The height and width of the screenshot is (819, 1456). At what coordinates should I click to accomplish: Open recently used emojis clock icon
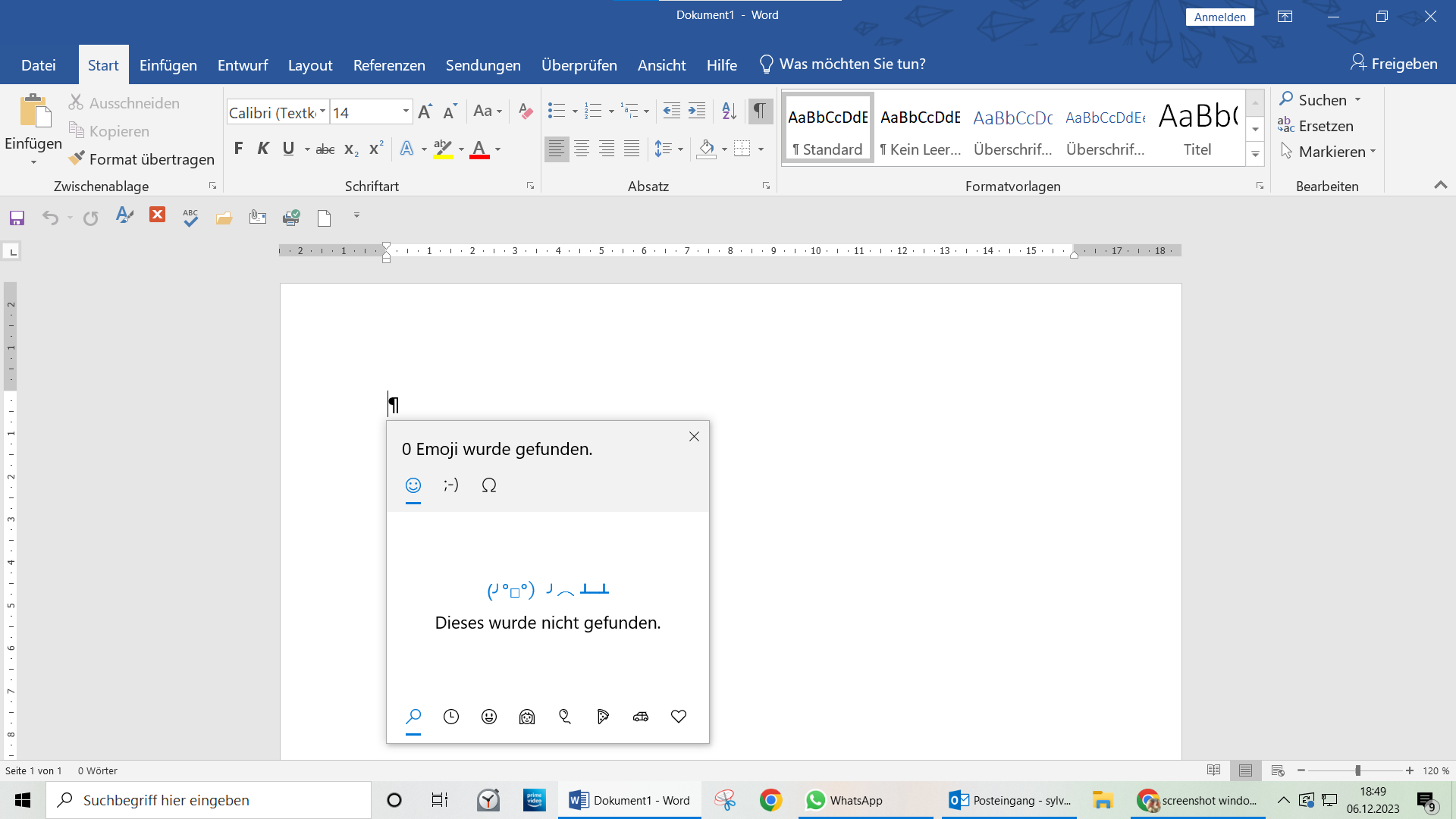tap(451, 717)
